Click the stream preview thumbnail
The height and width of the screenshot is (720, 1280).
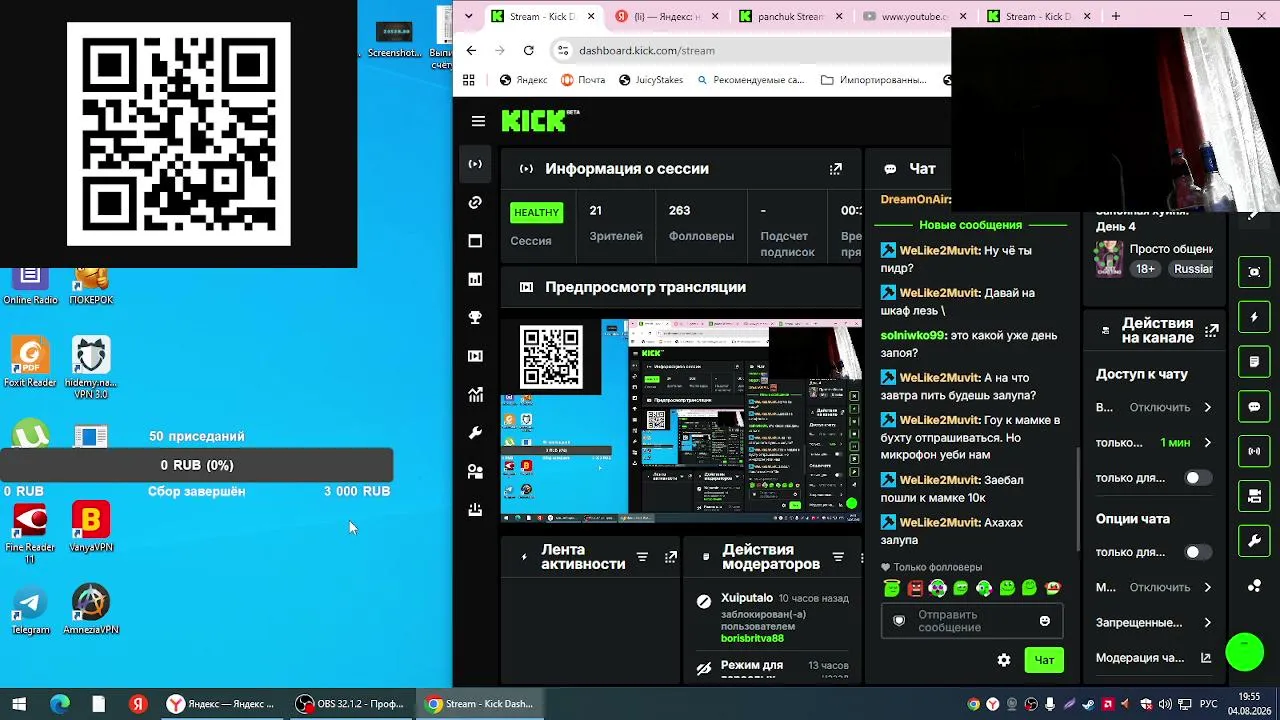(681, 421)
